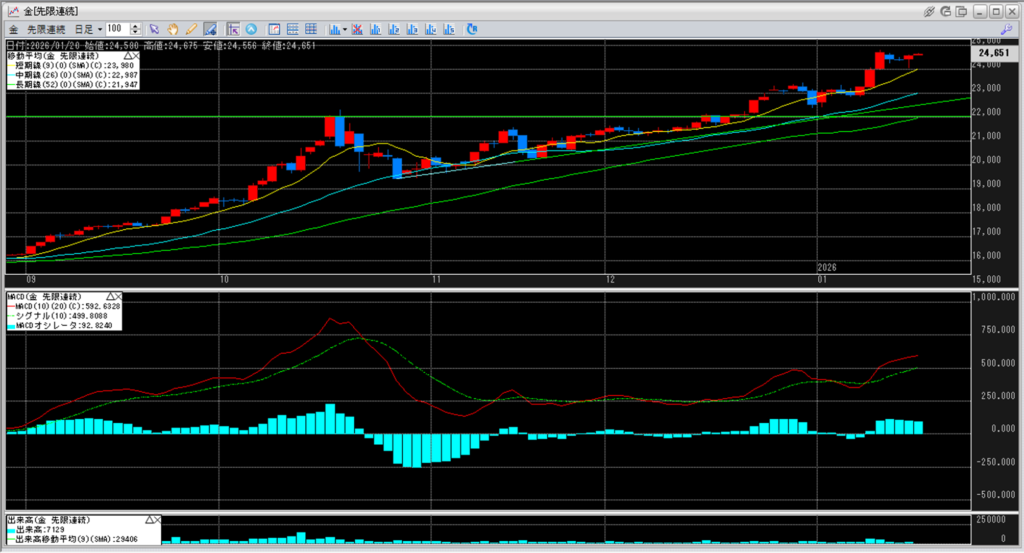Open the chart type dropdown arrow
This screenshot has width=1024, height=553.
(x=344, y=29)
